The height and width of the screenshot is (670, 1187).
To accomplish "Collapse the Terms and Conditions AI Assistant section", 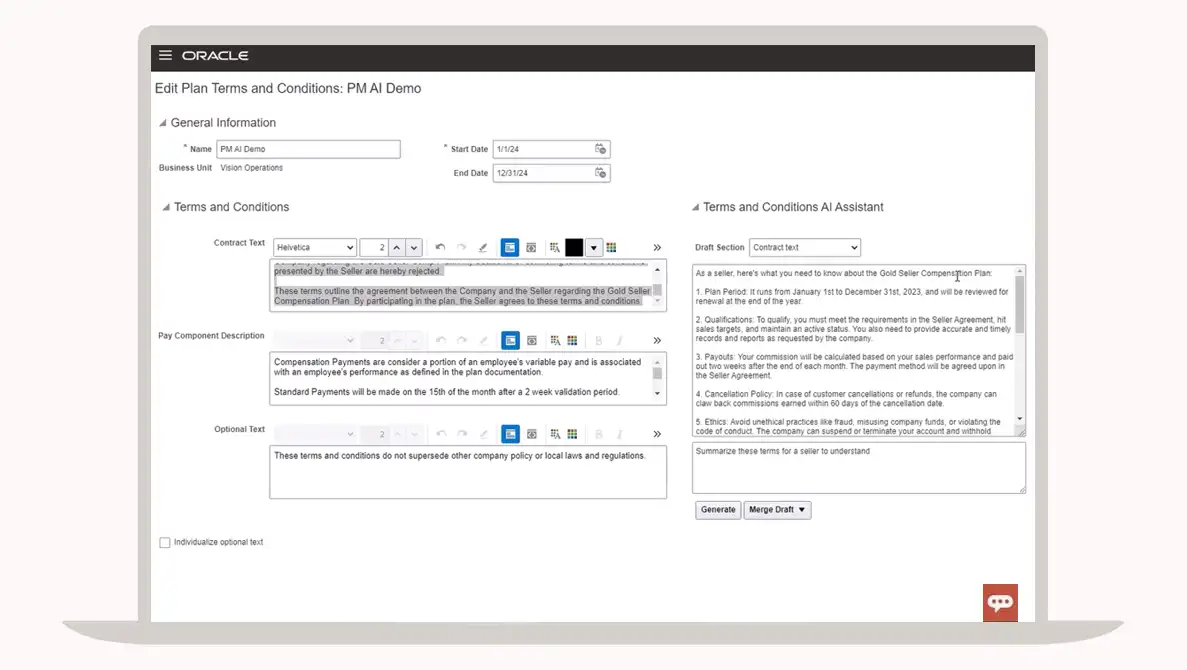I will [x=695, y=208].
